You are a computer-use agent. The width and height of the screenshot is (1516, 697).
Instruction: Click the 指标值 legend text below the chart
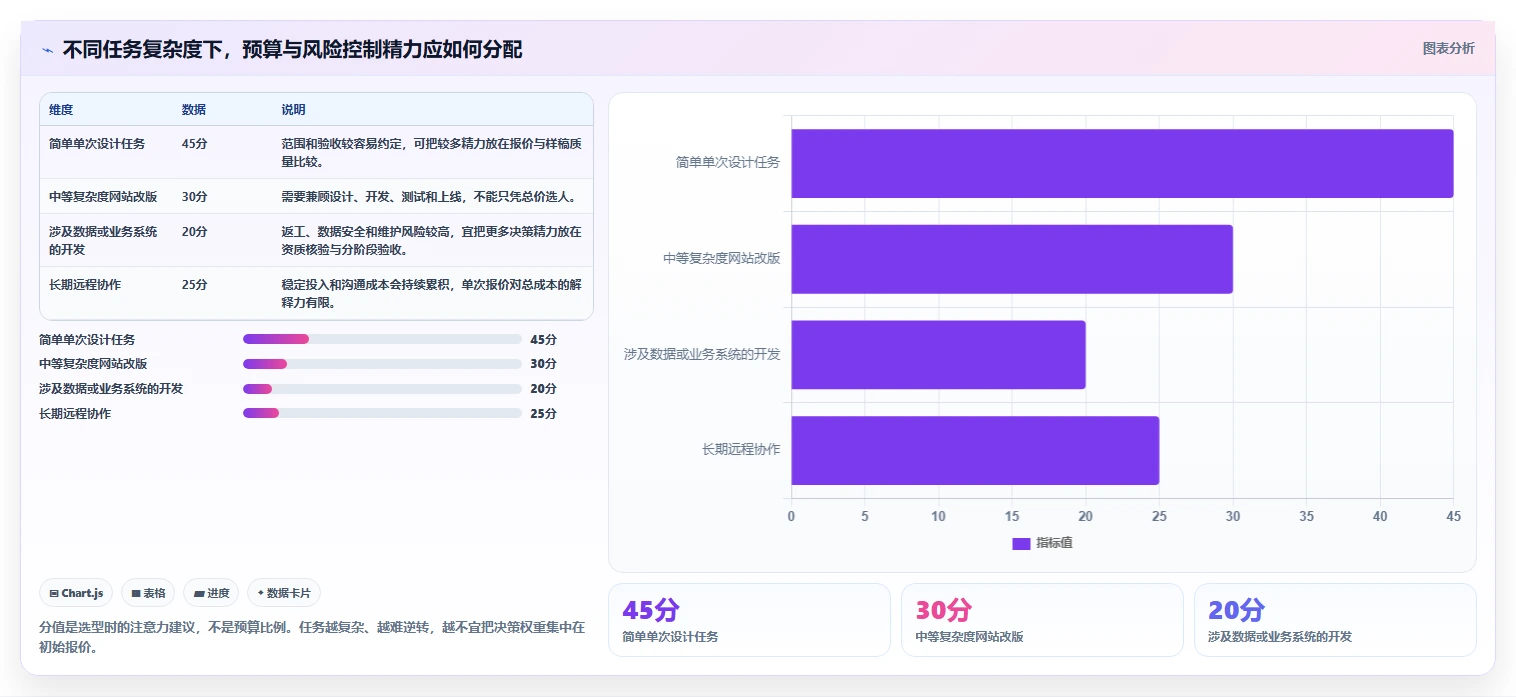coord(1054,543)
